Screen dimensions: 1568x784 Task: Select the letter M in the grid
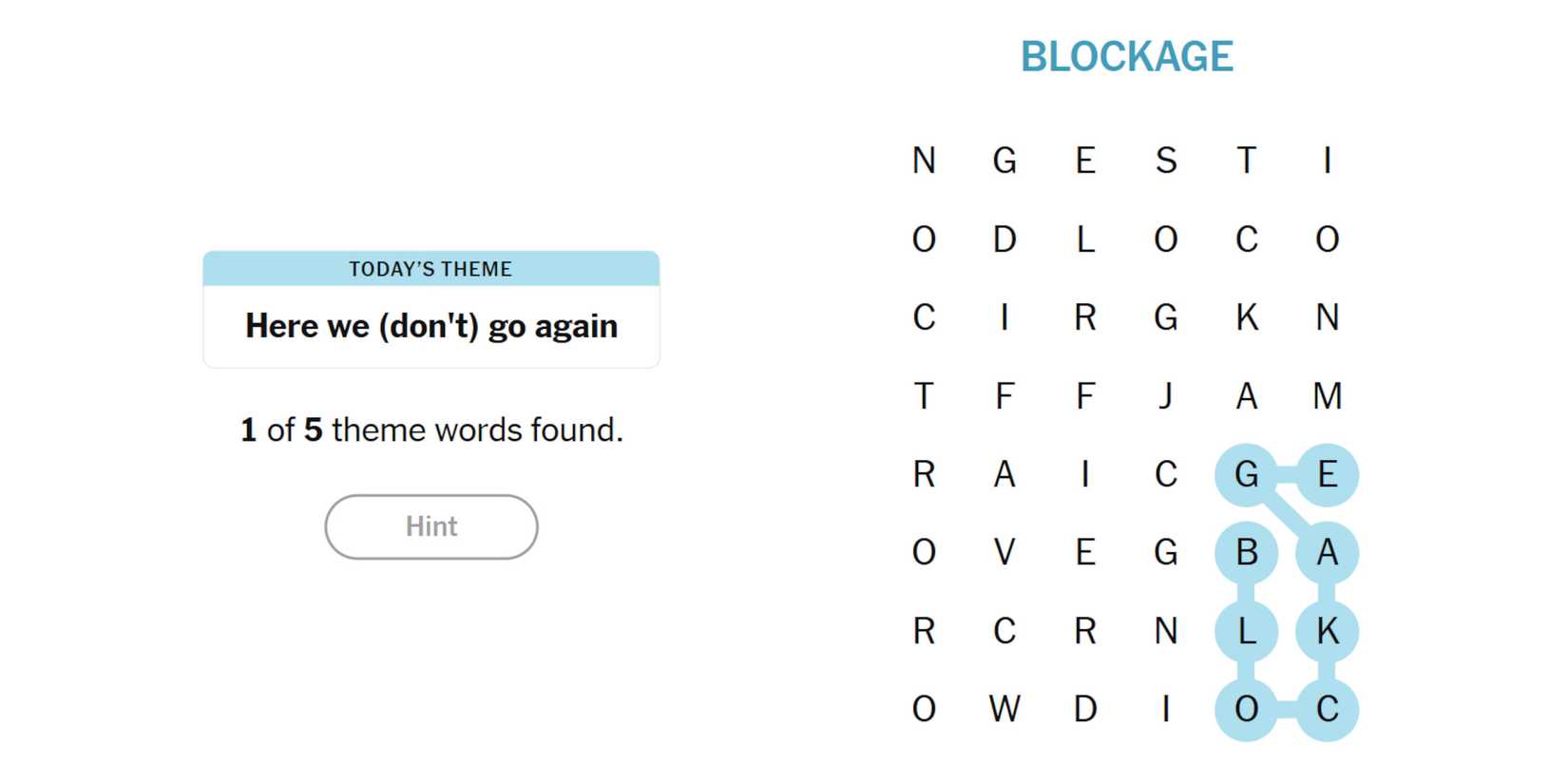[1328, 395]
